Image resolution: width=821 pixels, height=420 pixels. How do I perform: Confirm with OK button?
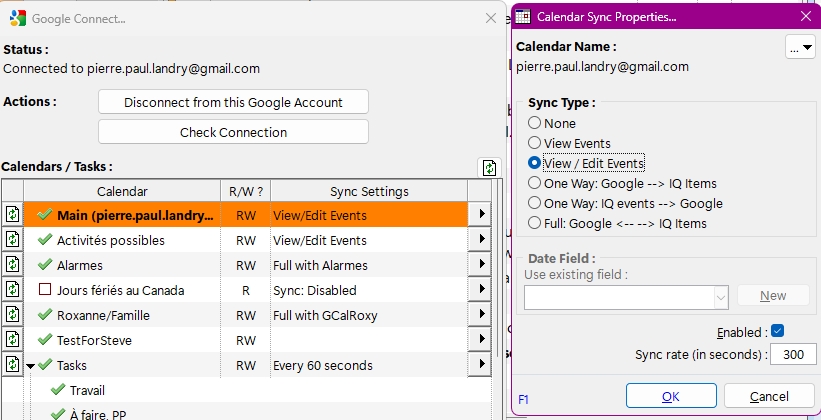pyautogui.click(x=671, y=396)
